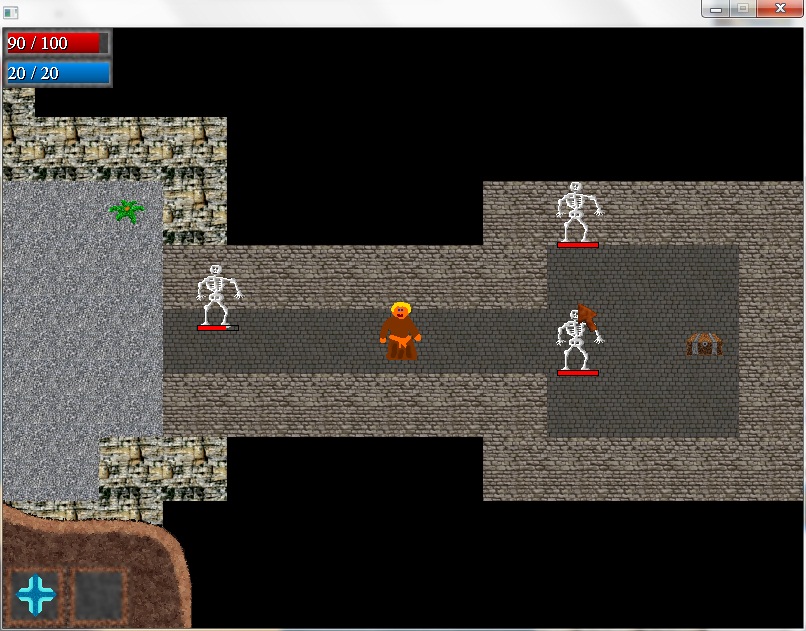Click the left skeleton's partially depleted health bar

[218, 327]
